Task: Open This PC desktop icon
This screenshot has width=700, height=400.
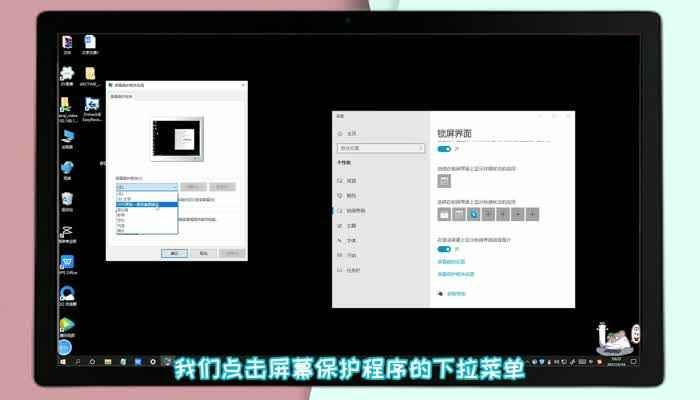Action: tap(67, 136)
